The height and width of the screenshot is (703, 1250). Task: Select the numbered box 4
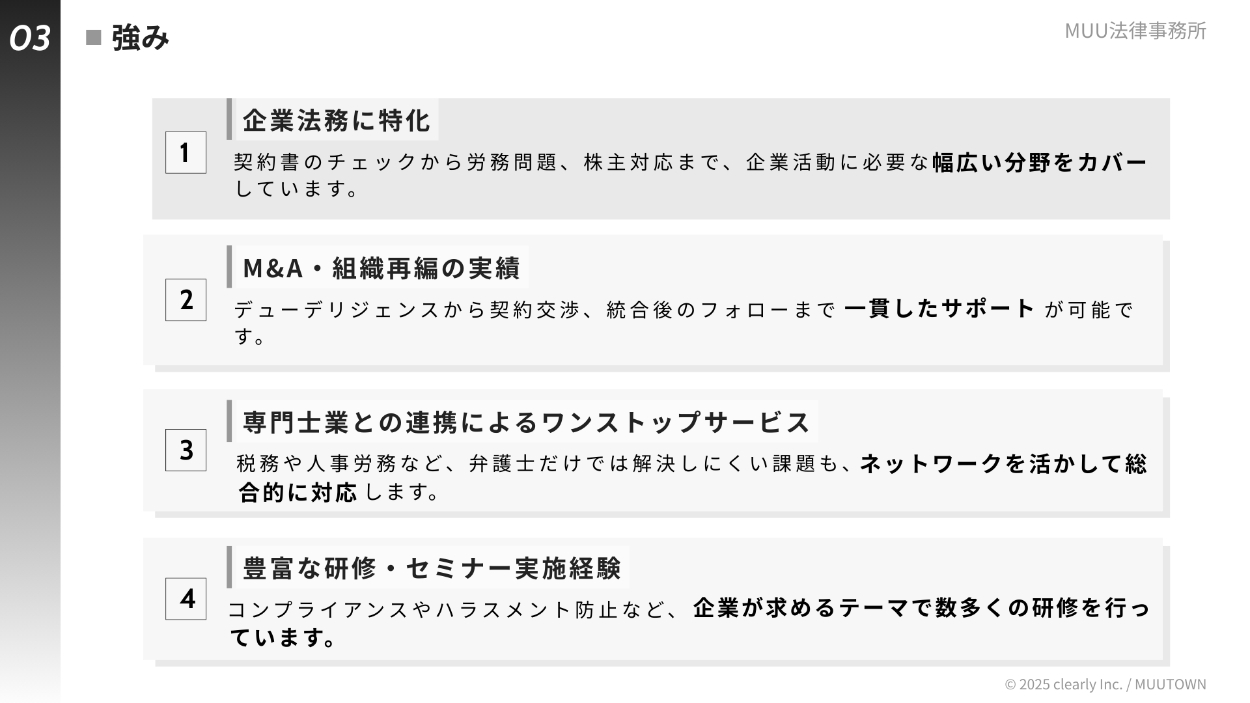[186, 599]
